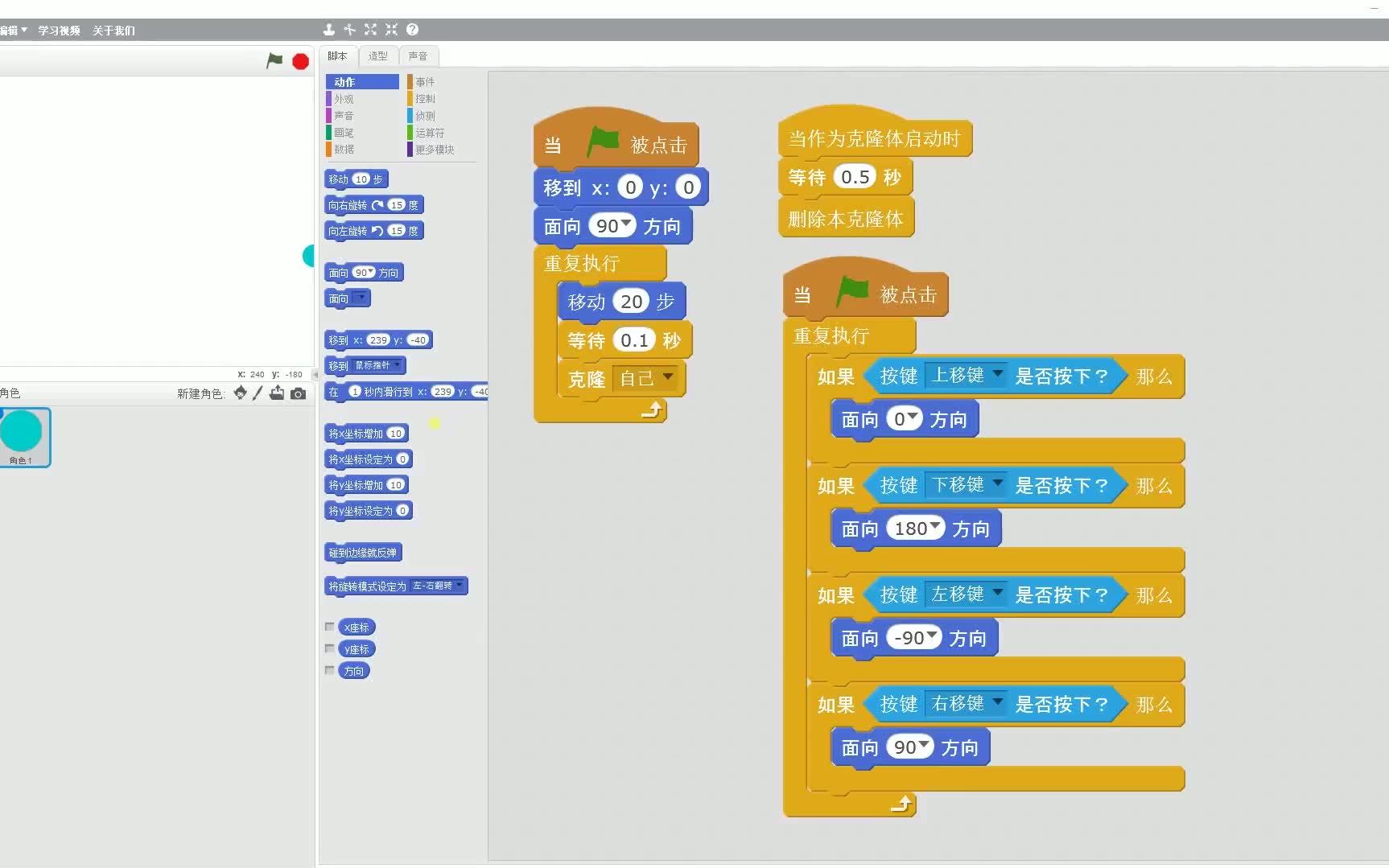Open the 上移键 key selection dropdown

click(998, 375)
